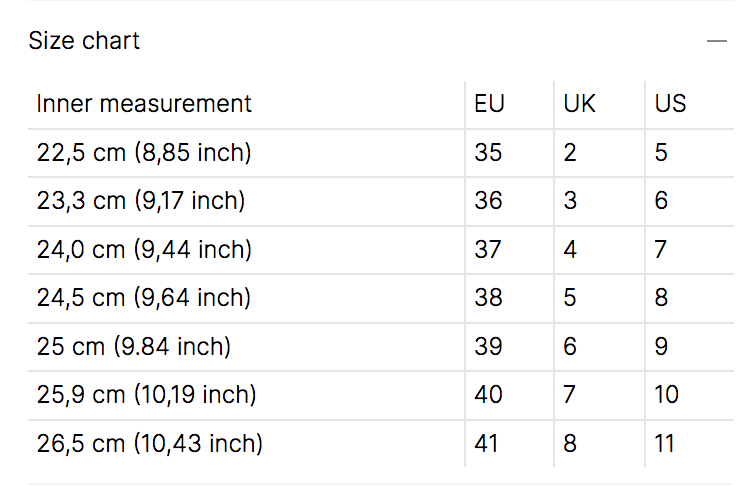Click the Size chart heading
Screen dimensions: 746x486
point(84,41)
